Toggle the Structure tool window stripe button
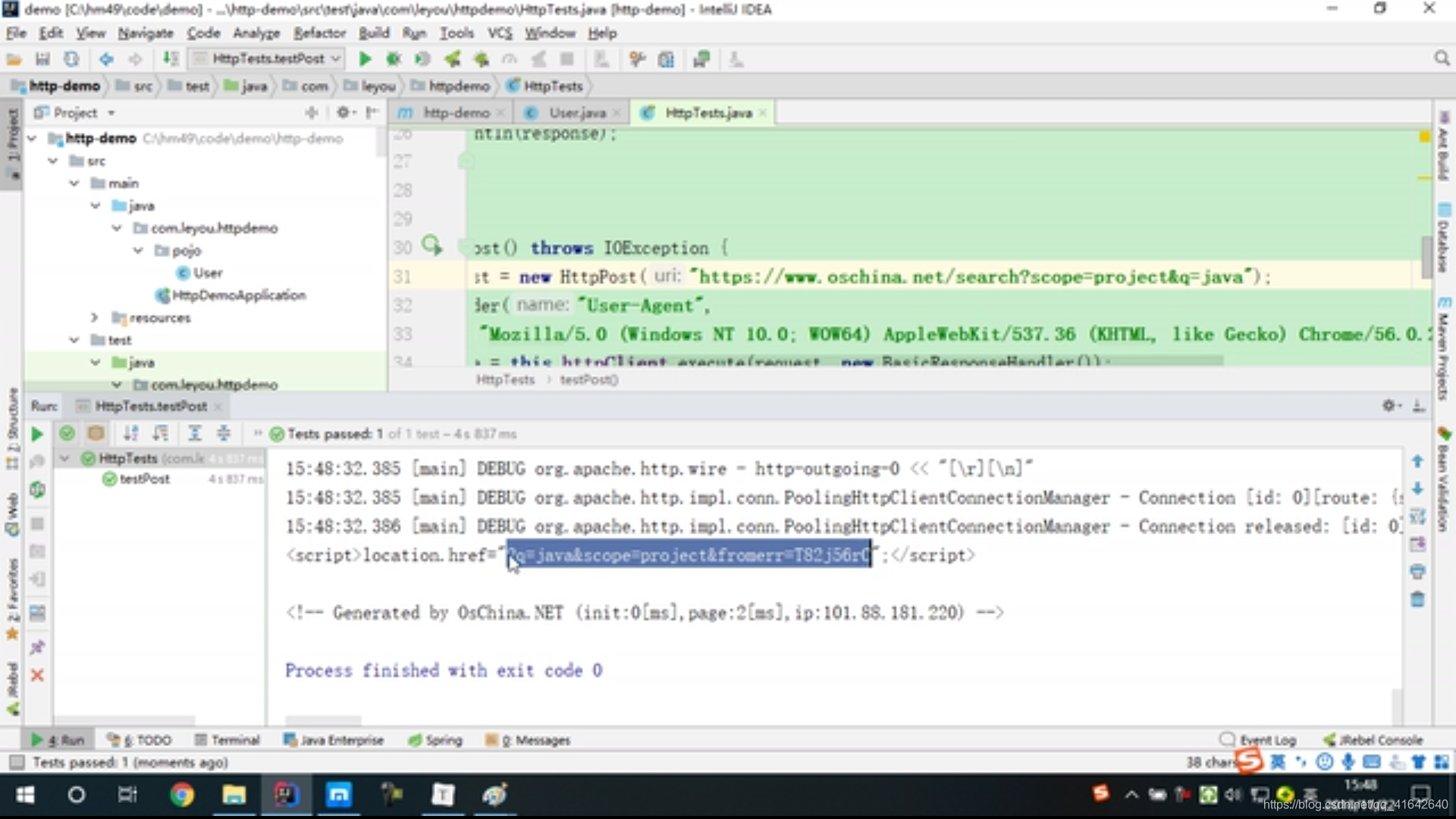The image size is (1456, 819). click(x=12, y=428)
